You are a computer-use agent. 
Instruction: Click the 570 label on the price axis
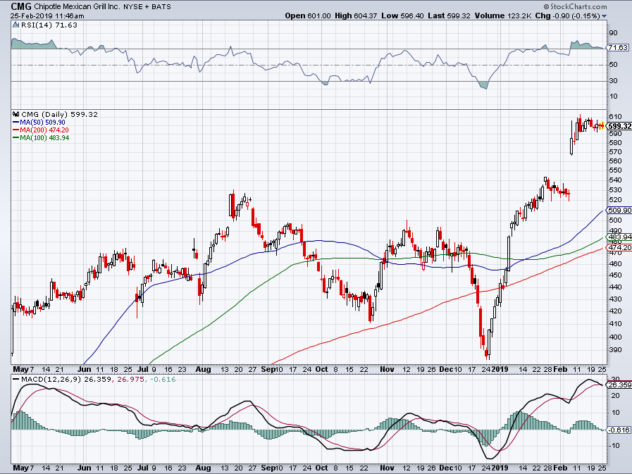[615, 152]
